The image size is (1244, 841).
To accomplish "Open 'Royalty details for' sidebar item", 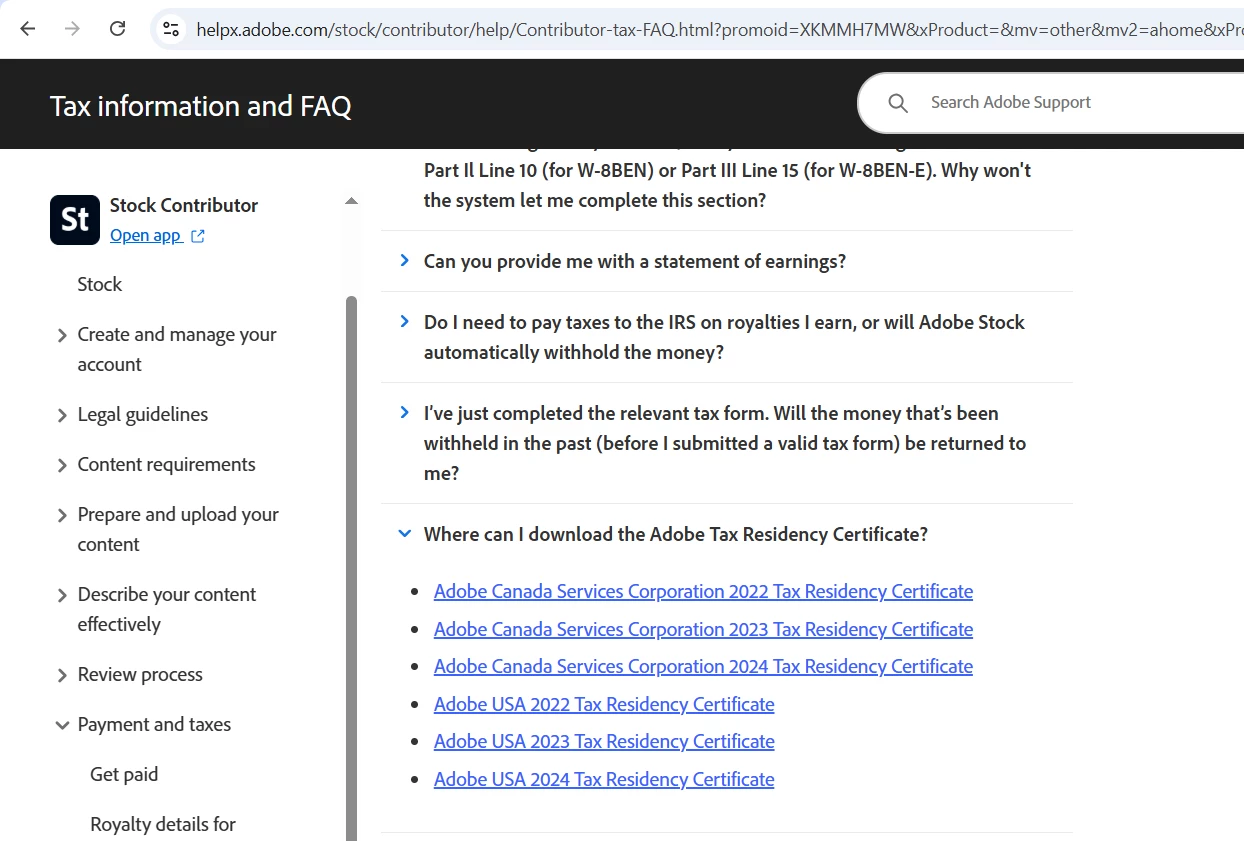I will click(163, 824).
